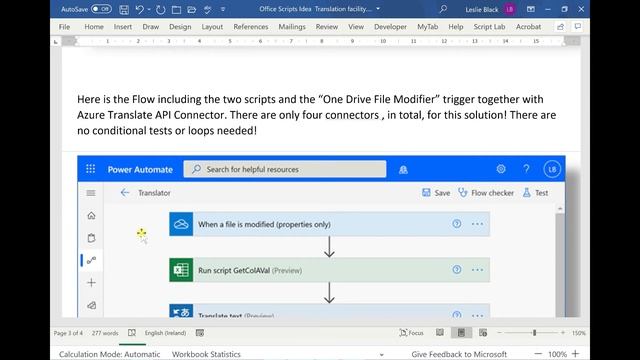This screenshot has width=640, height=360.
Task: Click the Save icon in Word title bar
Action: (124, 9)
